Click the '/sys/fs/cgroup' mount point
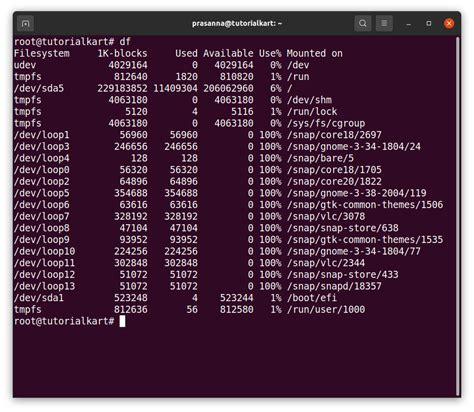This screenshot has height=412, width=474. 326,123
